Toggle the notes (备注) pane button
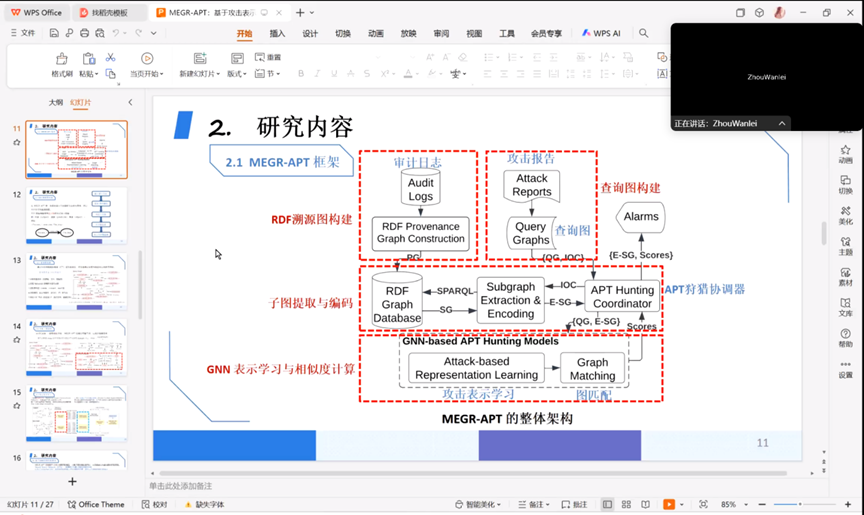Viewport: 864px width, 515px height. pyautogui.click(x=534, y=505)
